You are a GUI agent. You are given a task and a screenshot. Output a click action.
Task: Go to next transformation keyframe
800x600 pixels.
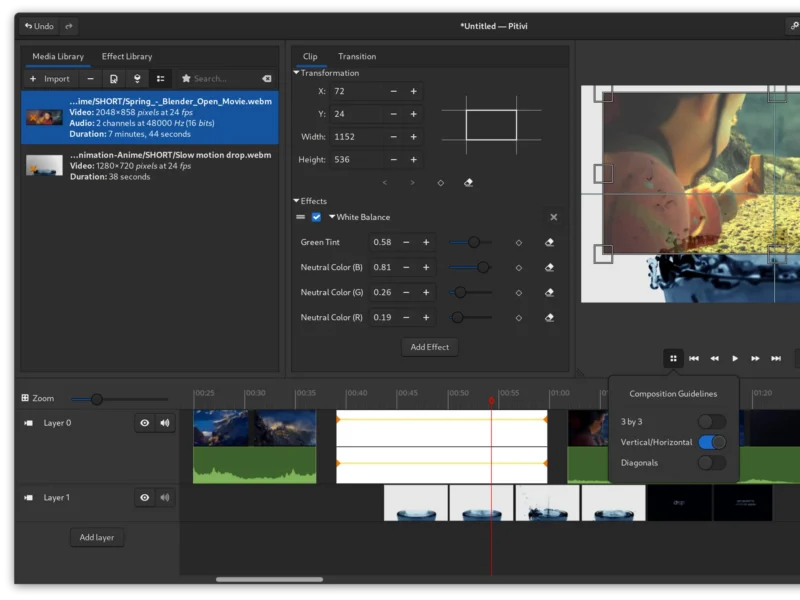[412, 183]
